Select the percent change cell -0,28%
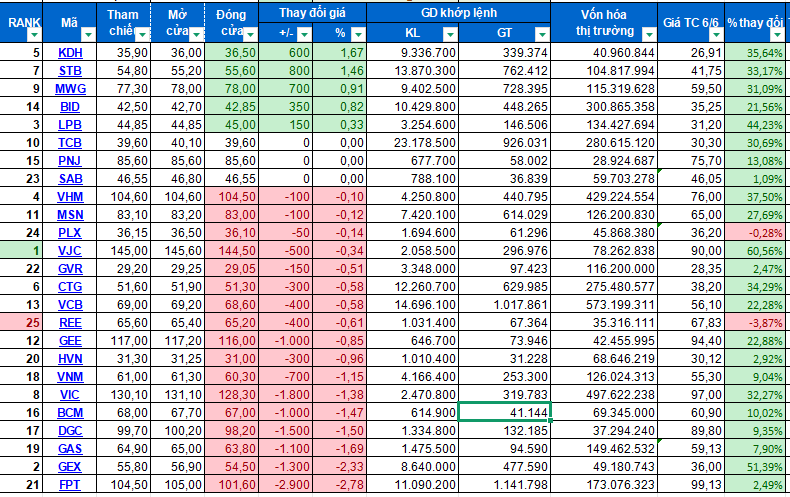Screen dimensions: 790x497 point(755,233)
